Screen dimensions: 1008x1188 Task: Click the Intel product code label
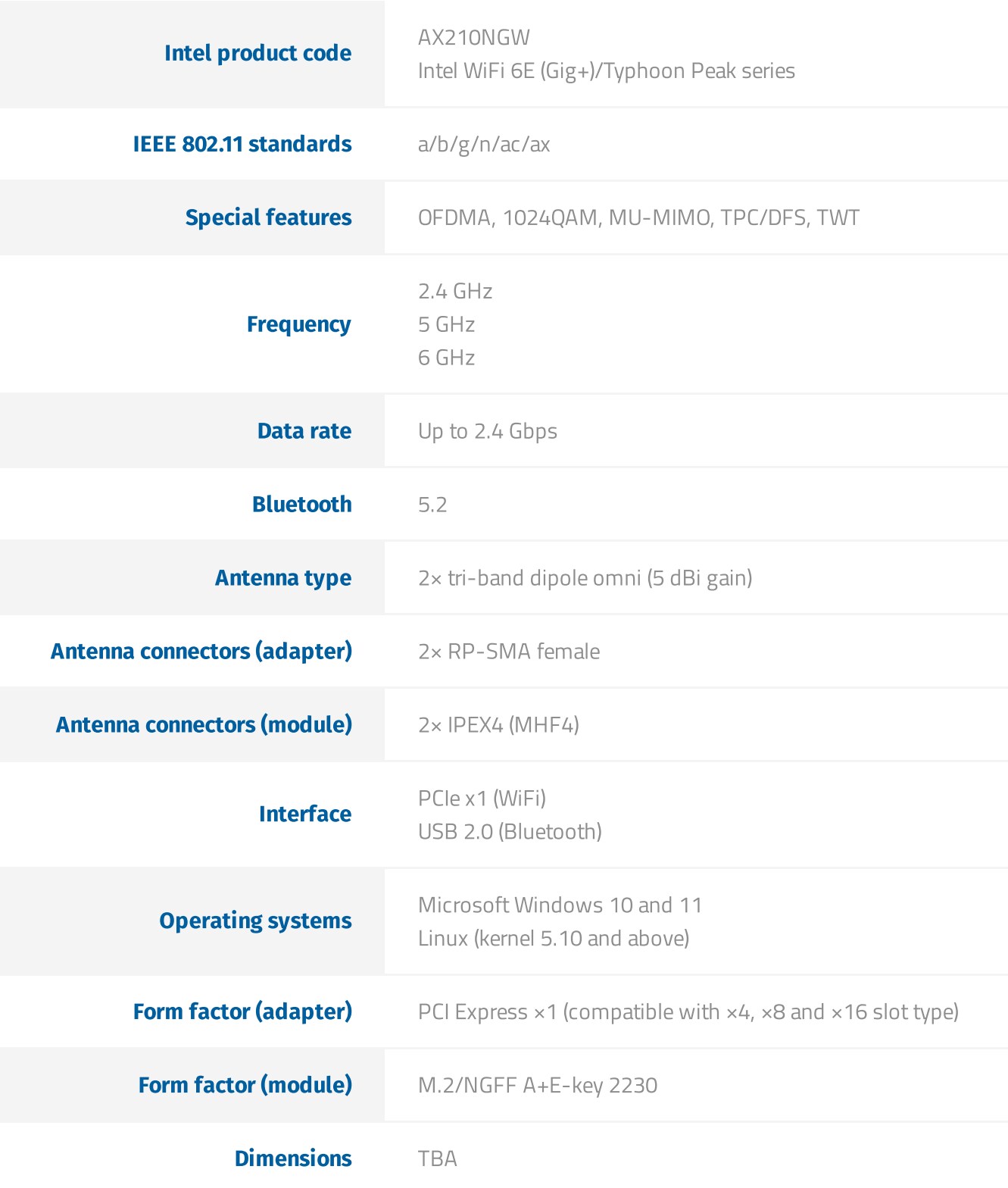(x=257, y=53)
